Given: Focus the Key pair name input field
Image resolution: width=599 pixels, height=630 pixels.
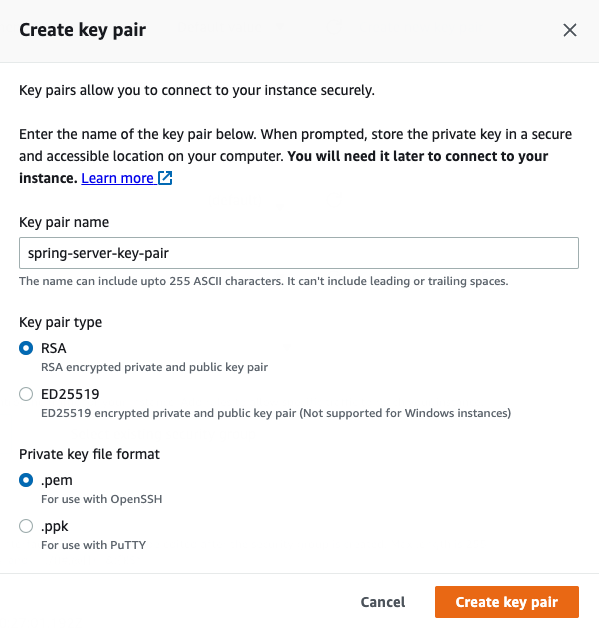Looking at the screenshot, I should 299,253.
